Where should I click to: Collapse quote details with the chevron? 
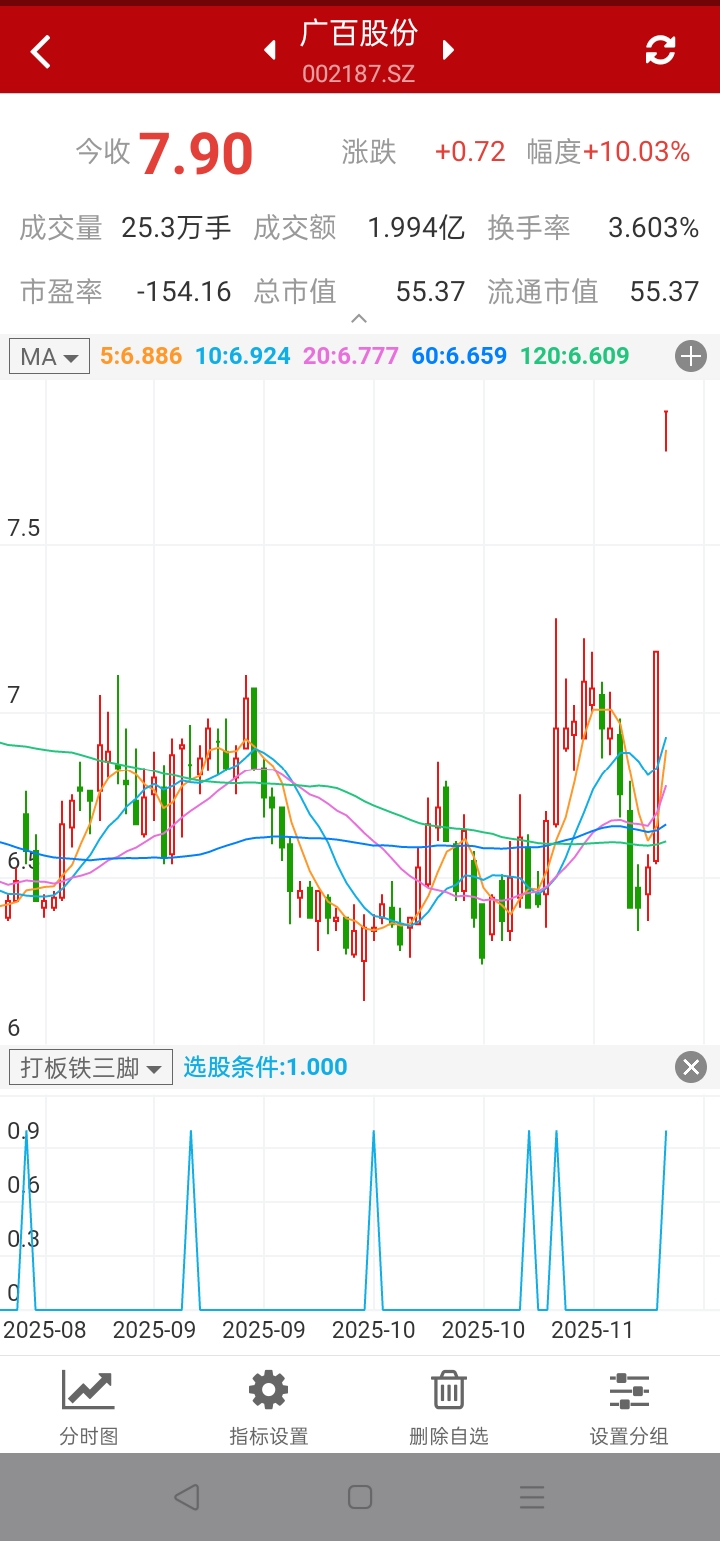coord(359,319)
